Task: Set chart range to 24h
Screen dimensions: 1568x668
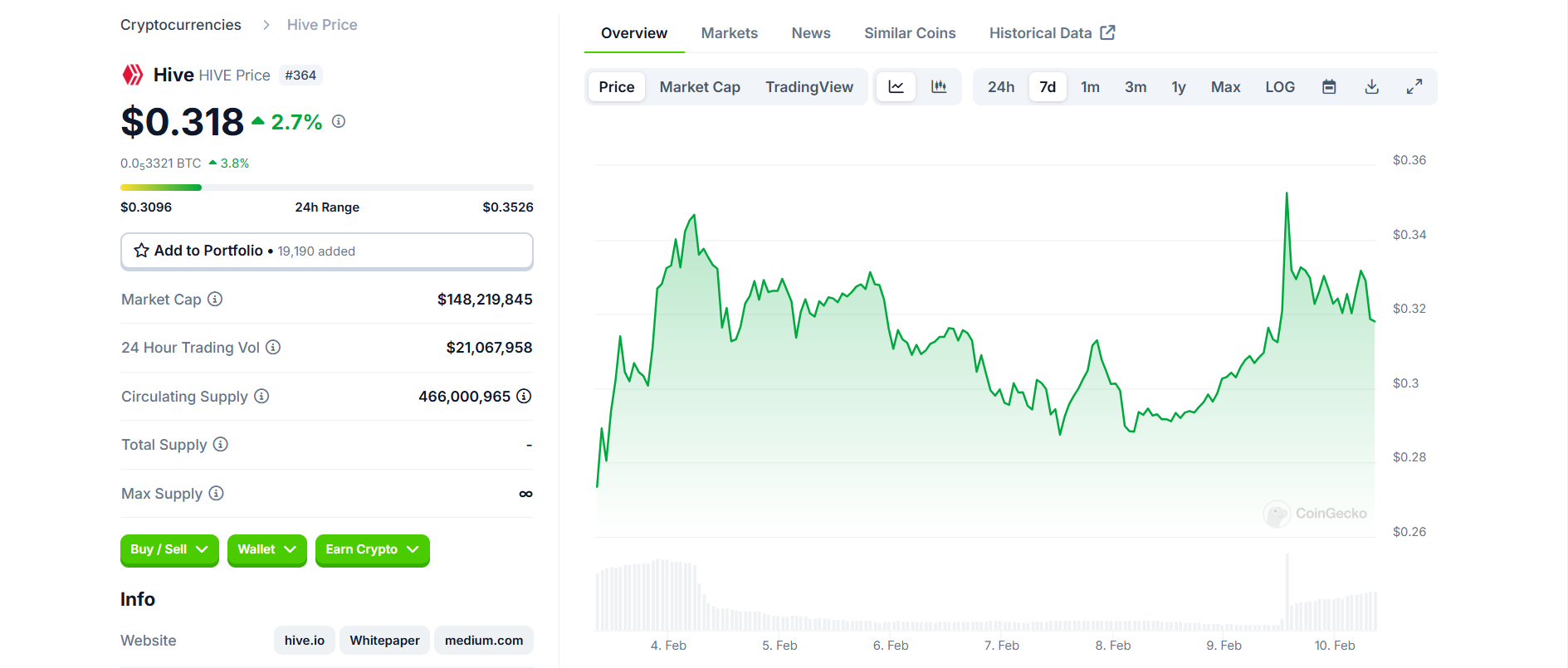Action: pyautogui.click(x=1001, y=87)
